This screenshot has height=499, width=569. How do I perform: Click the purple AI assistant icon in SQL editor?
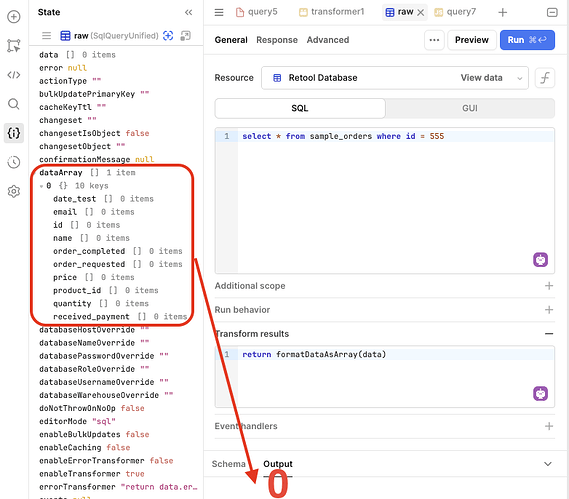(x=540, y=259)
